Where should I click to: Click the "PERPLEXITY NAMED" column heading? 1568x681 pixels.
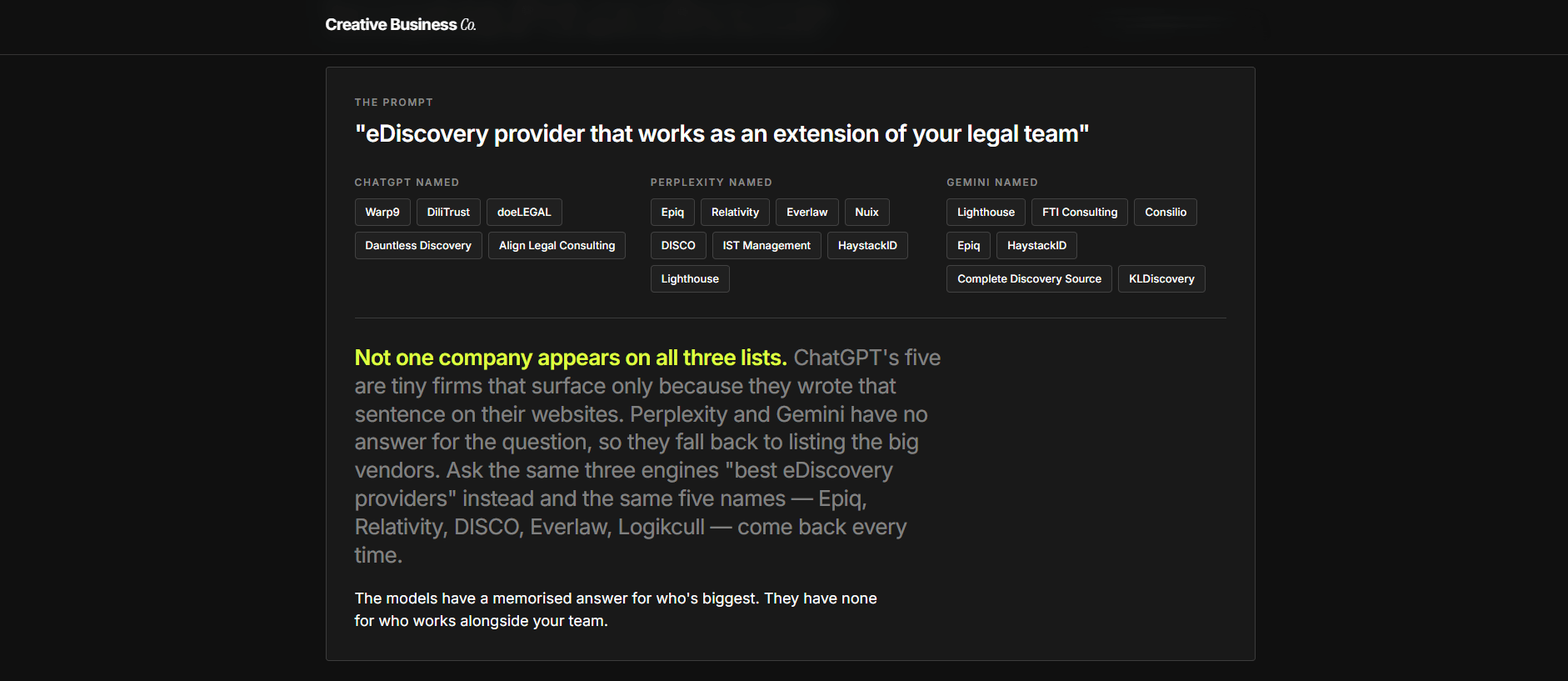click(x=712, y=183)
